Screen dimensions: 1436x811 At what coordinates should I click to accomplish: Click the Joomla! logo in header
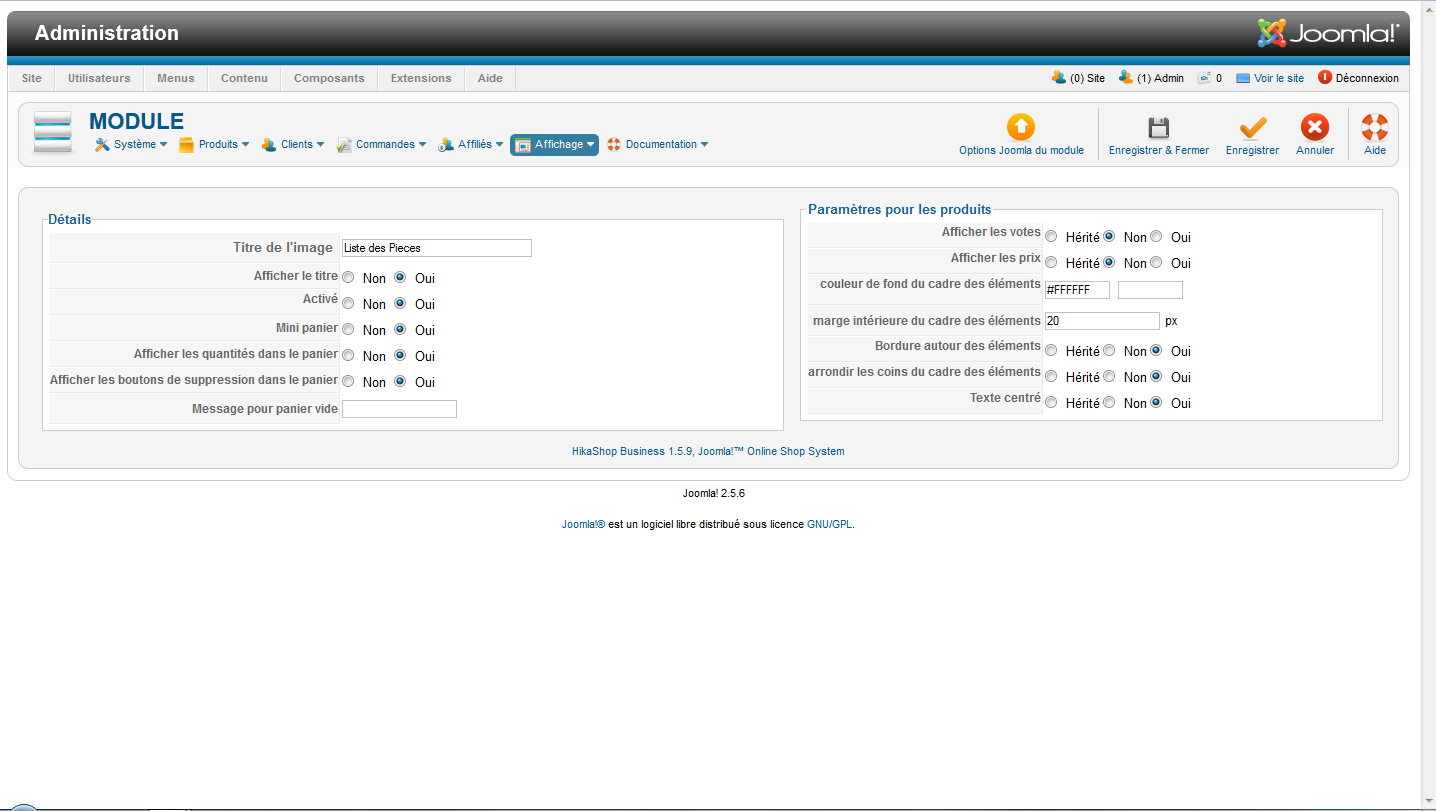1328,33
